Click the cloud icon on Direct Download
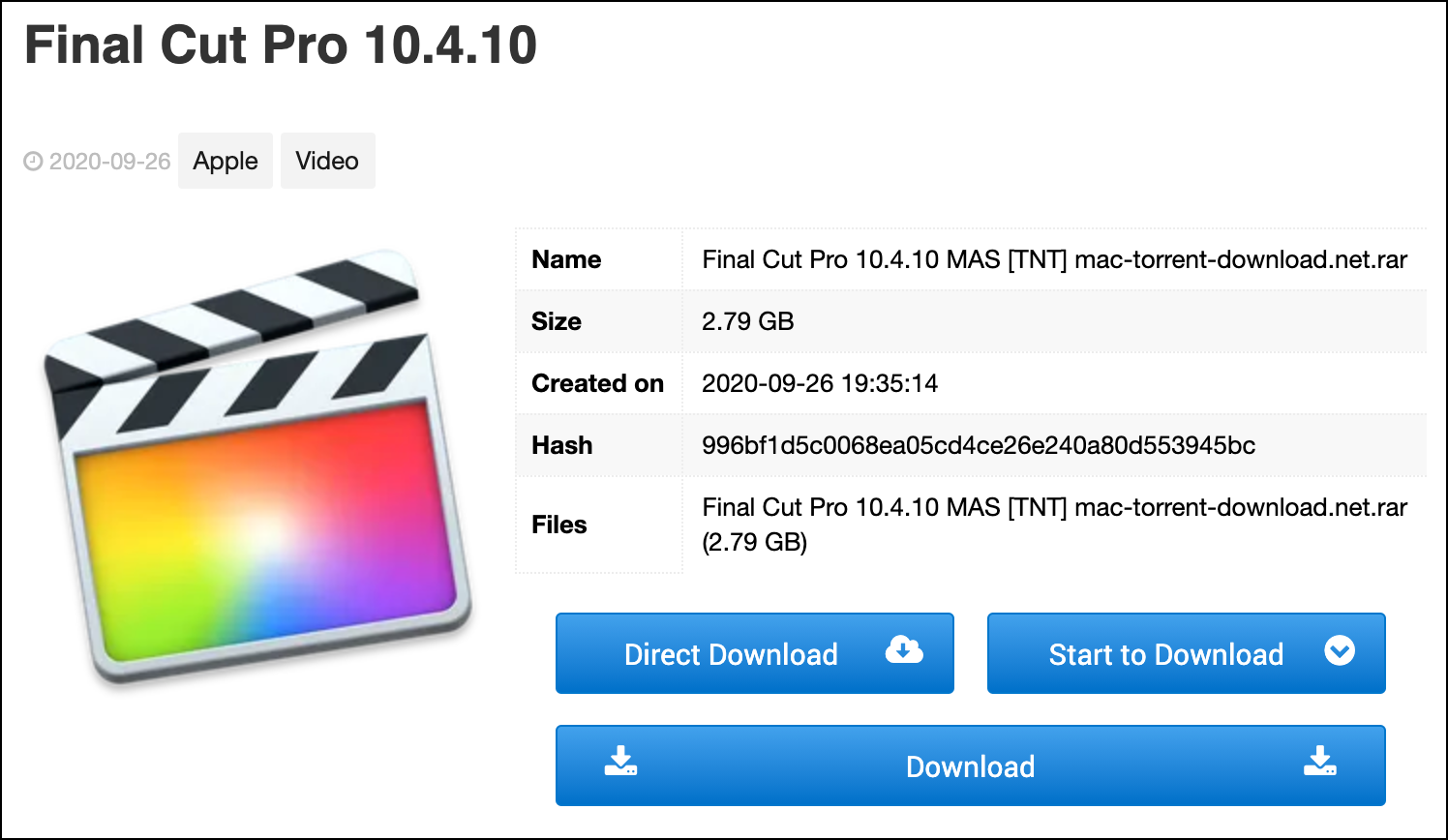Viewport: 1448px width, 840px height. click(904, 650)
